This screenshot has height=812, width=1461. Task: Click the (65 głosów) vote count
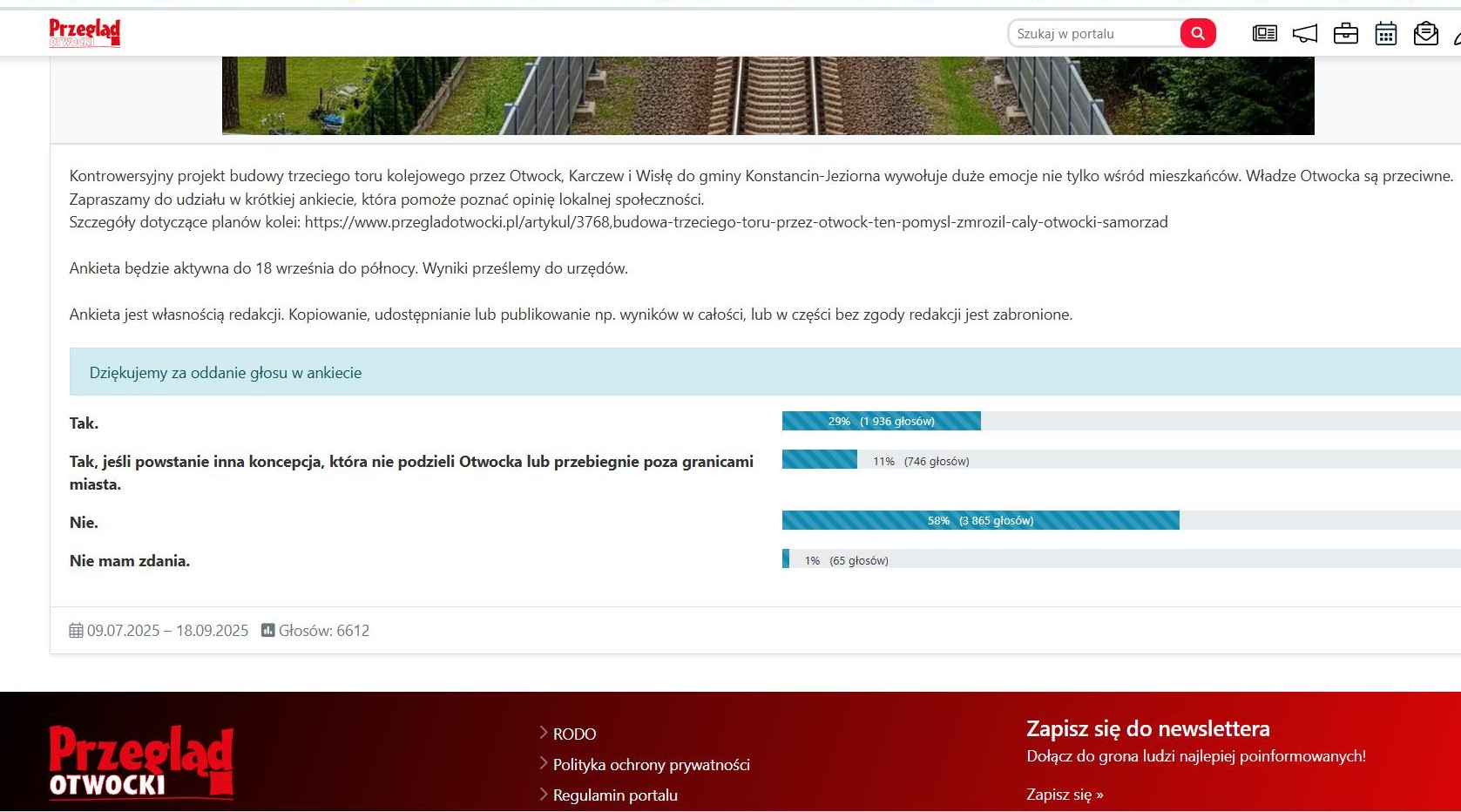coord(859,560)
